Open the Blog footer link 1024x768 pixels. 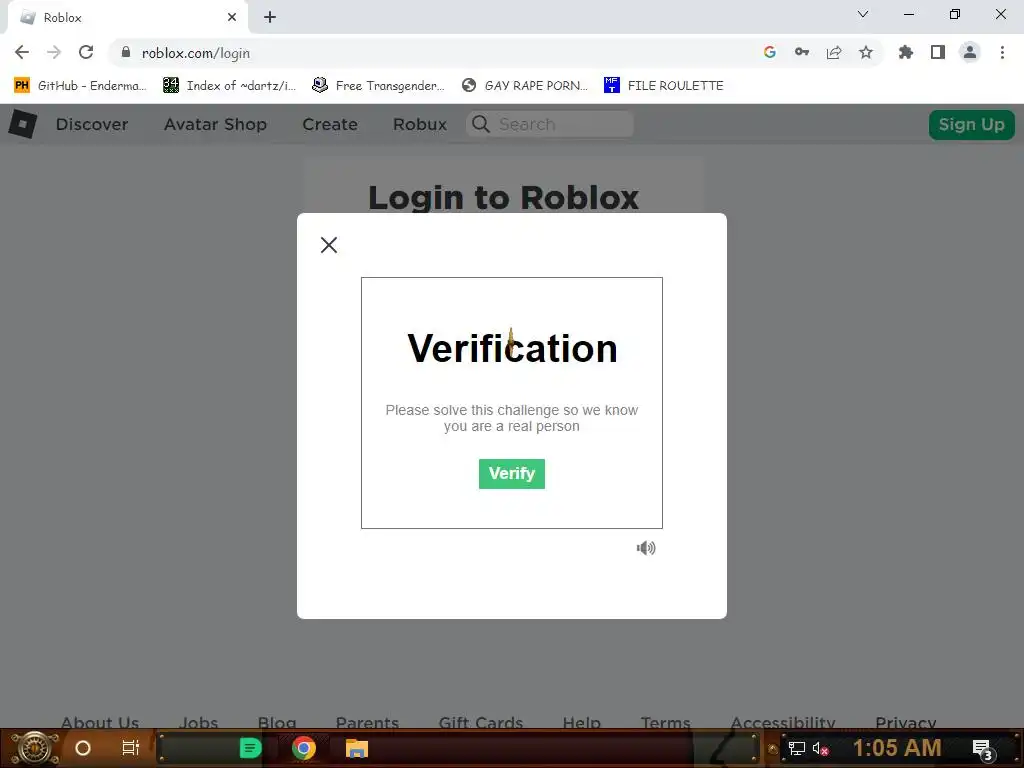click(277, 722)
